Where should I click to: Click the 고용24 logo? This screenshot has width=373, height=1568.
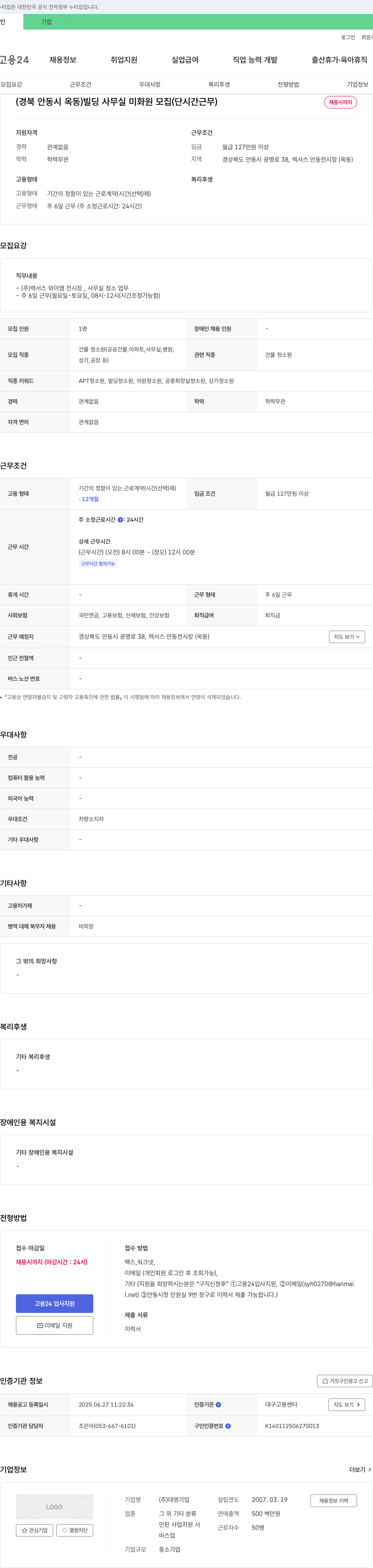(x=14, y=59)
